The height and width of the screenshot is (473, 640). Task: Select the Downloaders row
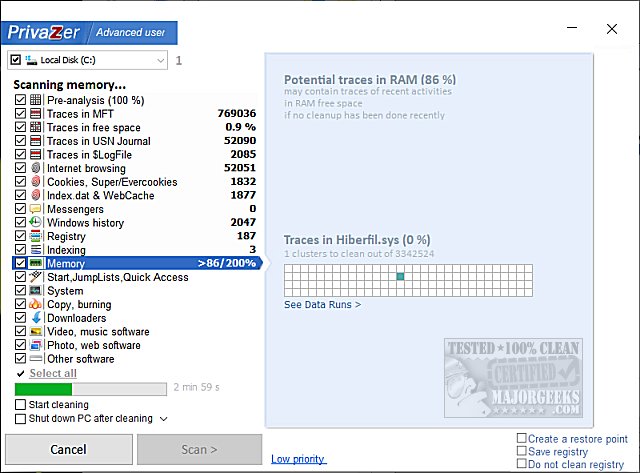[136, 318]
